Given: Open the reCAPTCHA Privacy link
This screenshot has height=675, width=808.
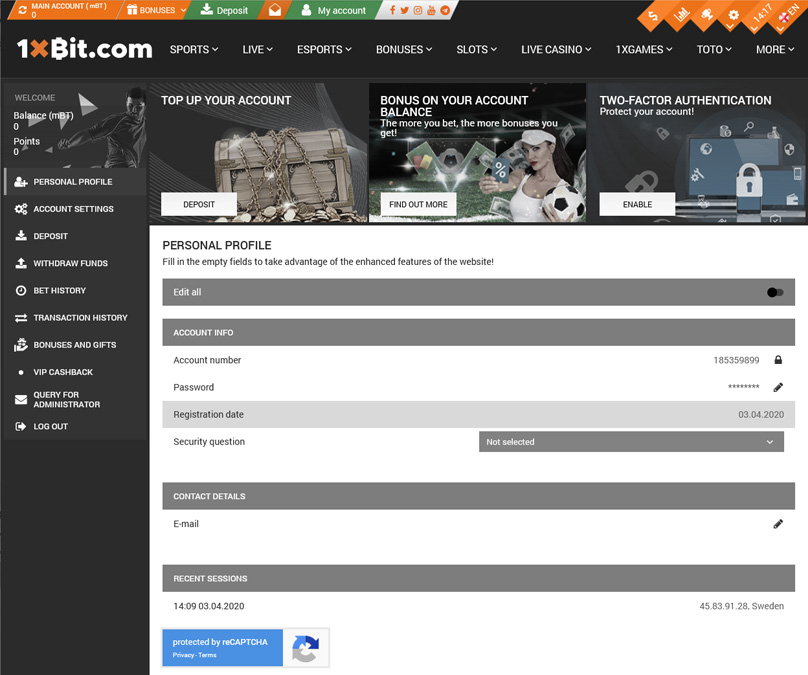Looking at the screenshot, I should [183, 655].
